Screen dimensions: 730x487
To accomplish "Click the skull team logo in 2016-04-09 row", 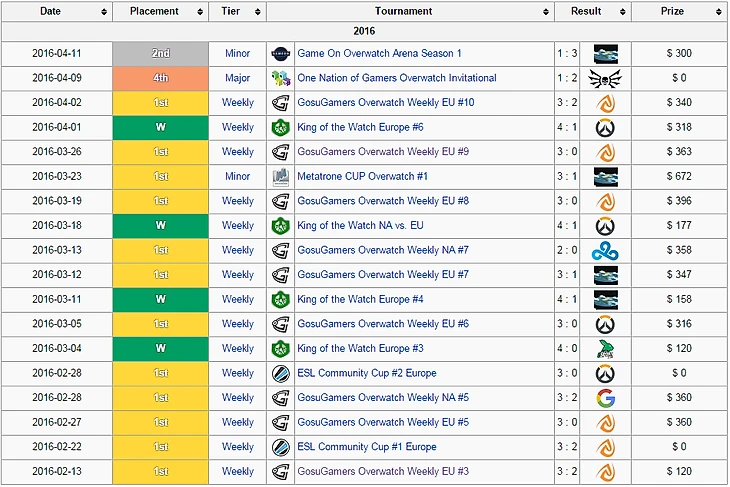I will click(x=605, y=78).
